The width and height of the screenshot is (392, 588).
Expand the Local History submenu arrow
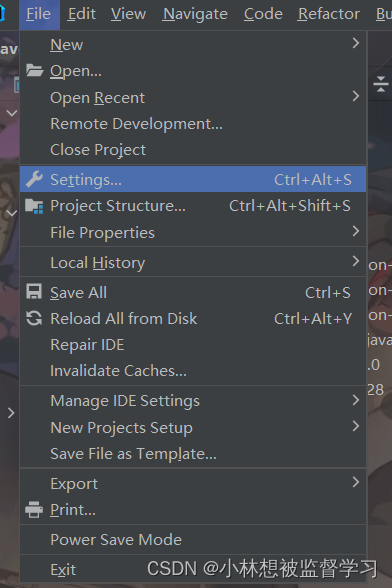point(356,261)
